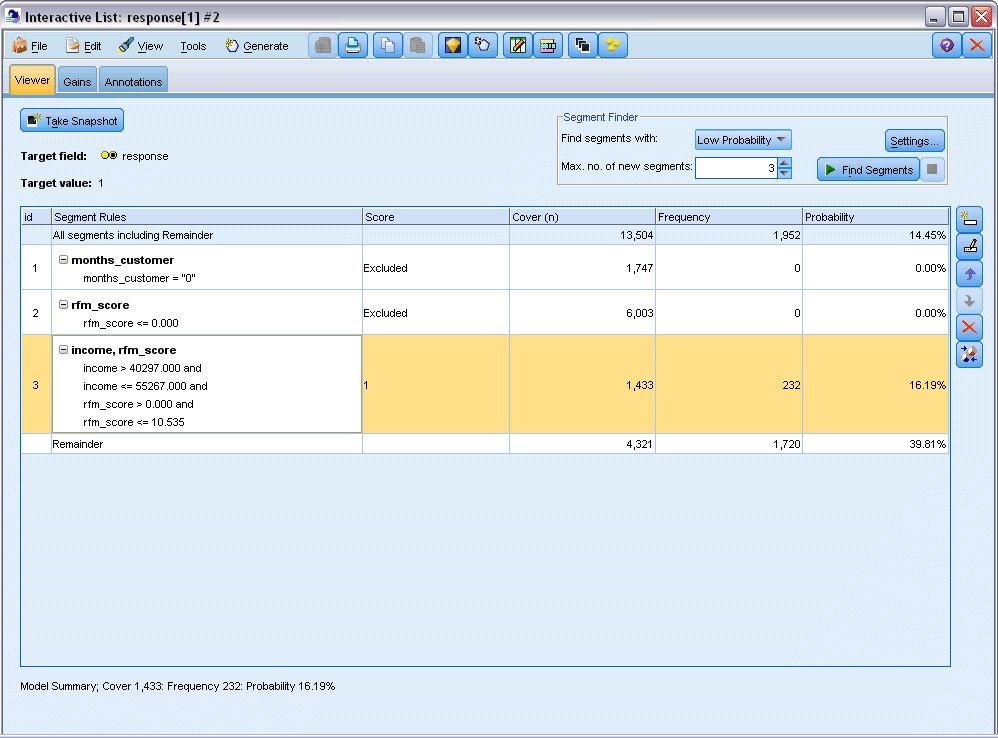This screenshot has width=998, height=738.
Task: Decrease max segments with the down stepper
Action: pos(785,174)
